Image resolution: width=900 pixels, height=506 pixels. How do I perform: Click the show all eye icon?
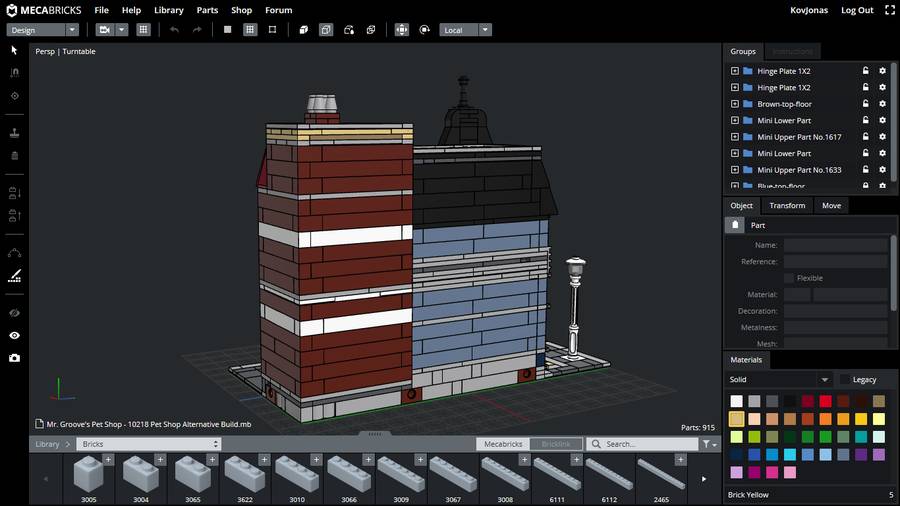pyautogui.click(x=14, y=335)
